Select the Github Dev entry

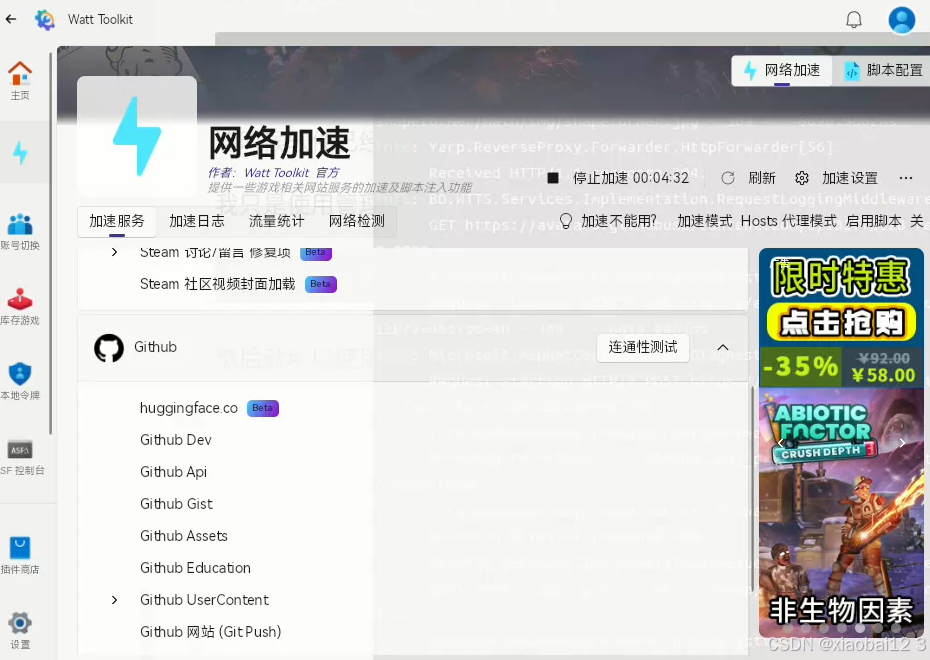[x=176, y=440]
